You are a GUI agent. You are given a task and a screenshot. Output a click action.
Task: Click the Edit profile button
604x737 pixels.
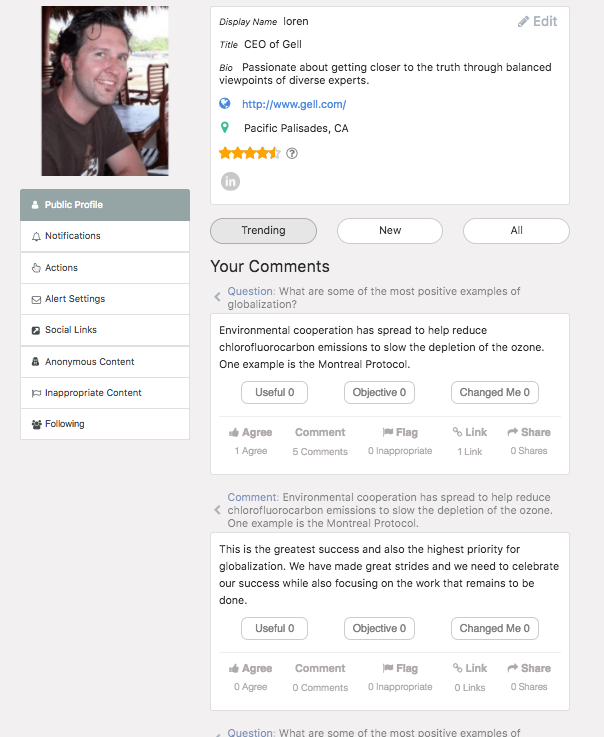(538, 21)
